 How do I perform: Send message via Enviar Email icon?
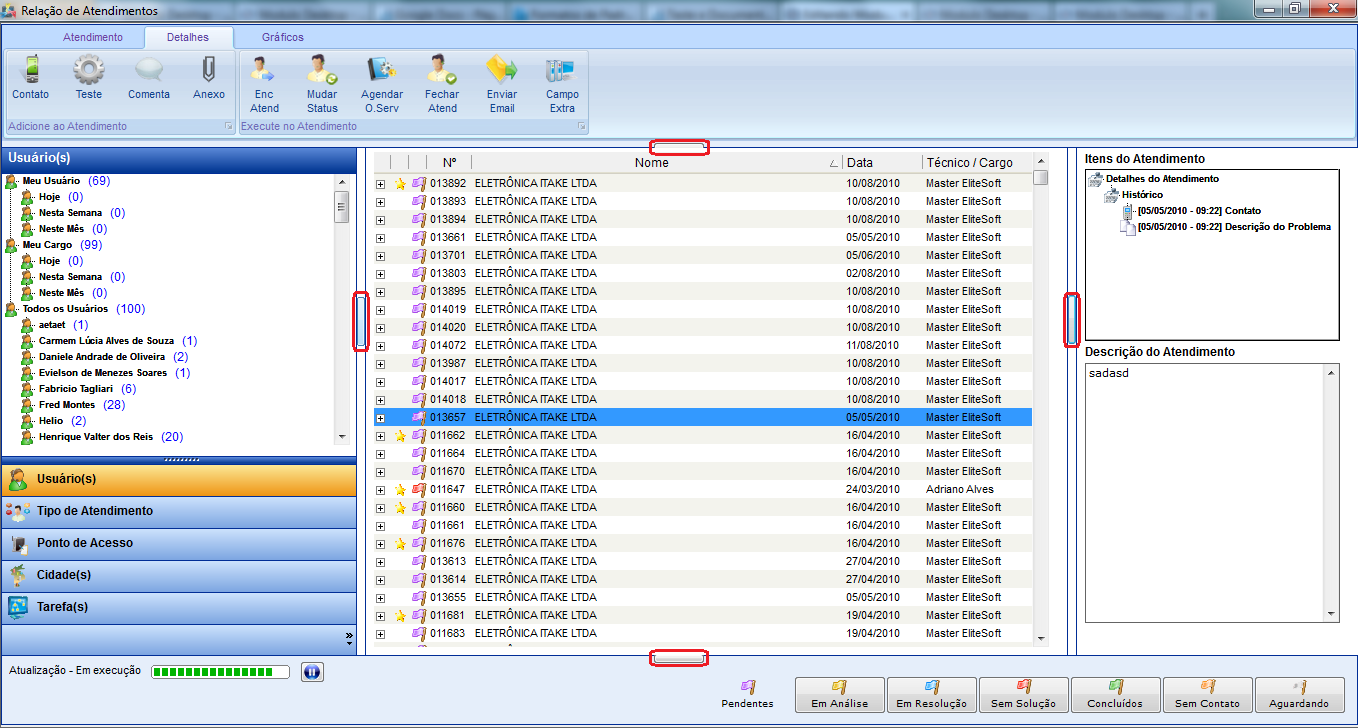coord(502,72)
